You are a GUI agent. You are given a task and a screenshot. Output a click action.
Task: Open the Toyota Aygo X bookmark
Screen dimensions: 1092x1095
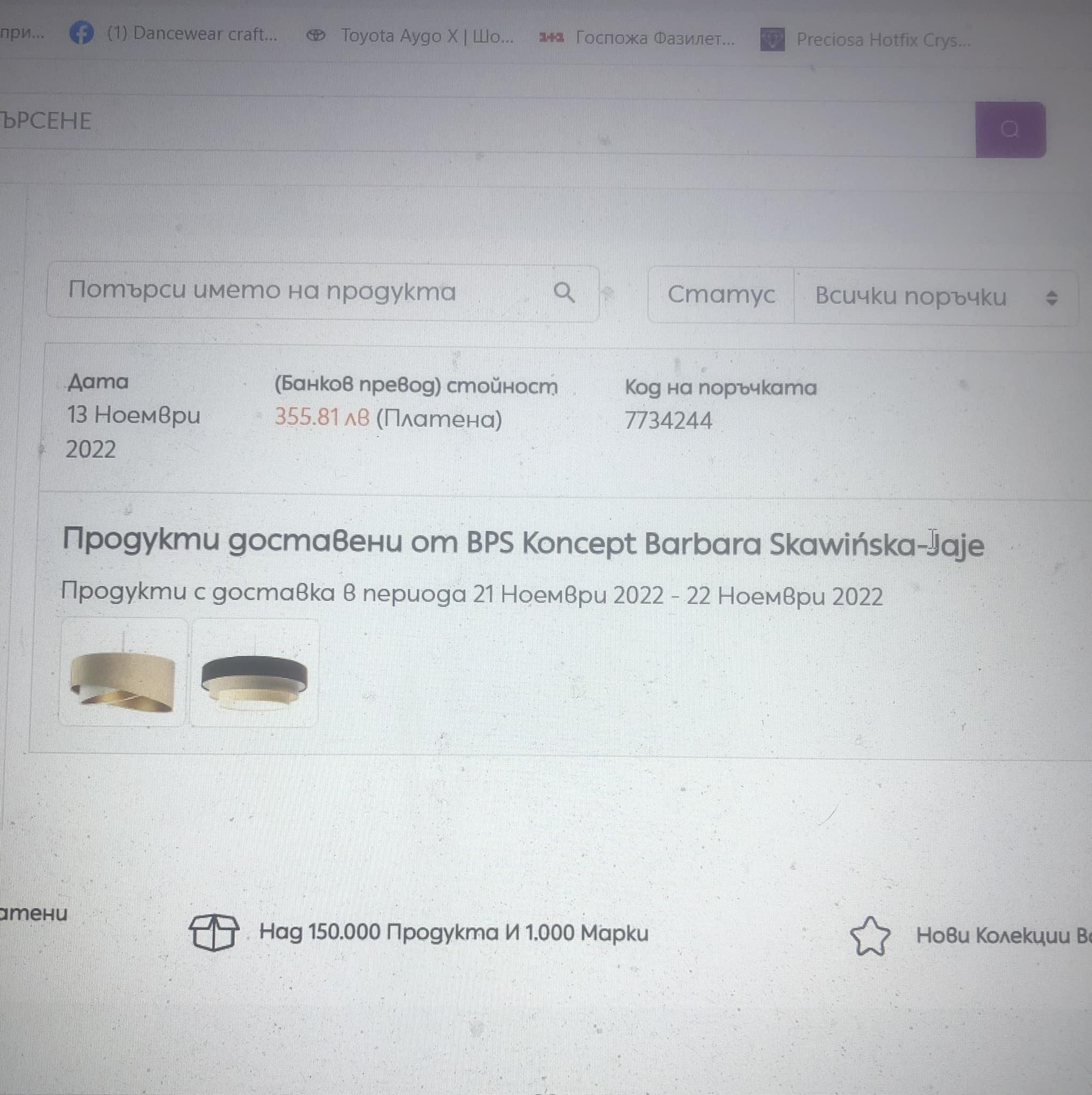pos(410,36)
